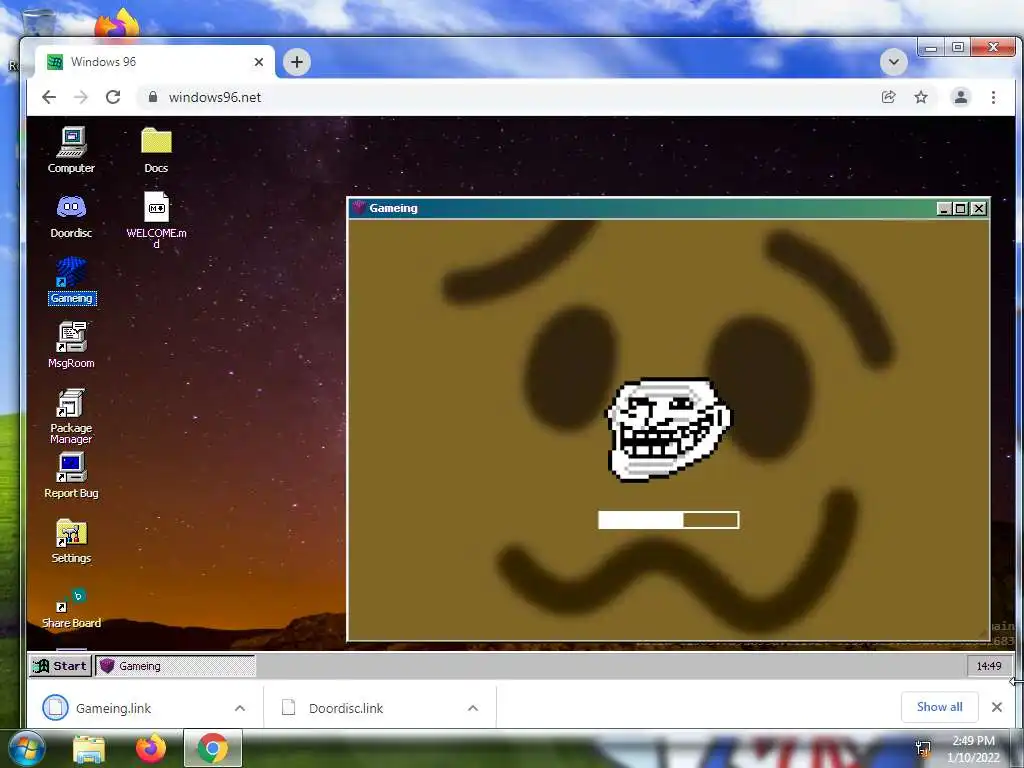Expand the Gameing.link download options chevron
Screen dimensions: 1024x768
pyautogui.click(x=240, y=708)
